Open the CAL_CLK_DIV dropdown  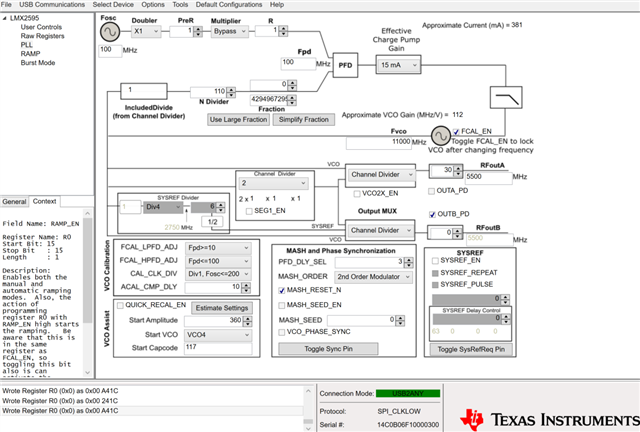click(x=218, y=274)
